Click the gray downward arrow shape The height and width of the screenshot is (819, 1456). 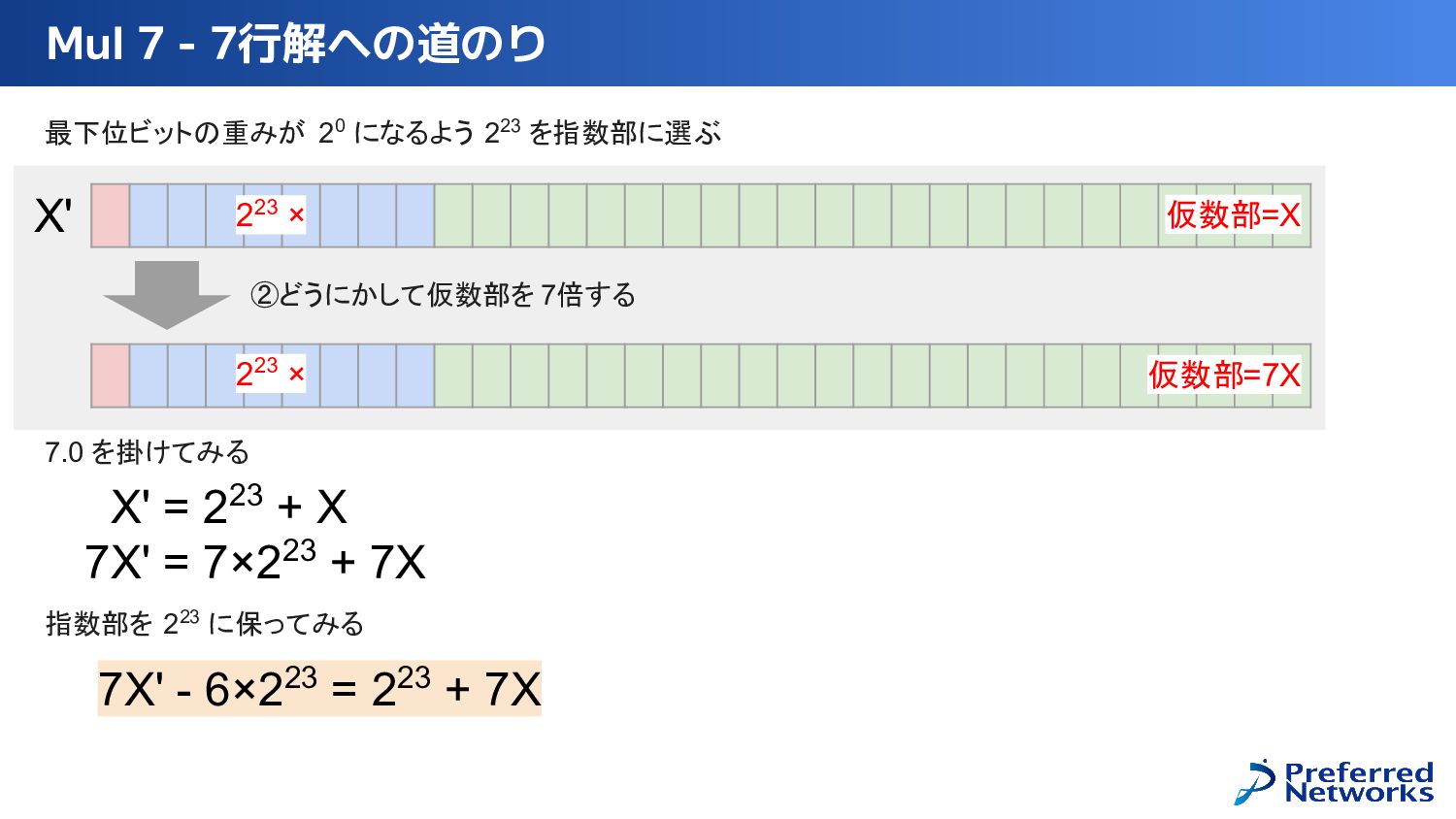tap(167, 295)
